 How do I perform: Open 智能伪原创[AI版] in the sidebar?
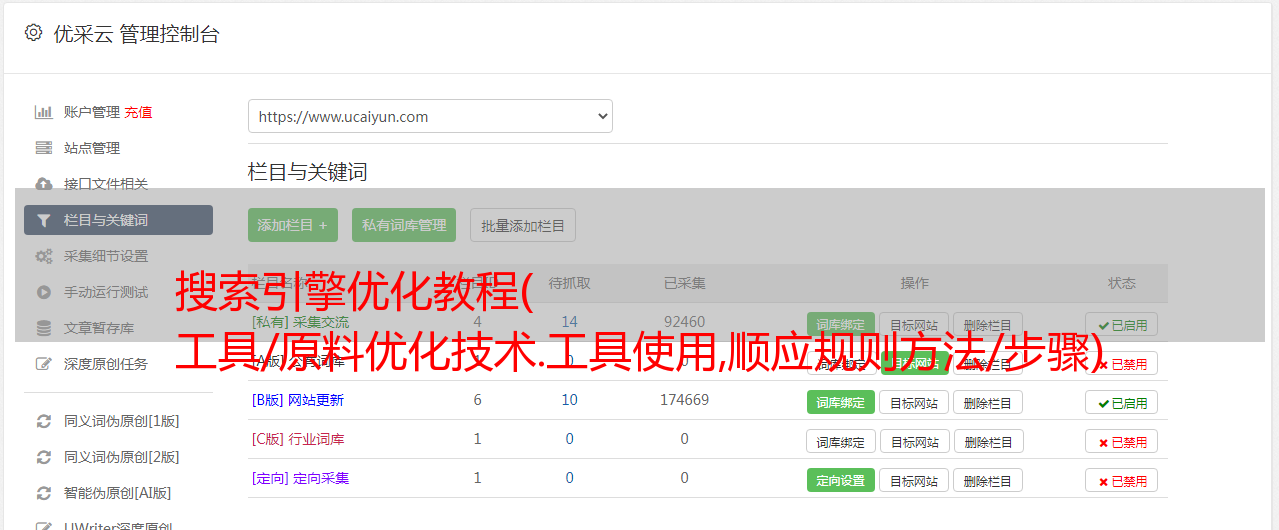coord(118,493)
